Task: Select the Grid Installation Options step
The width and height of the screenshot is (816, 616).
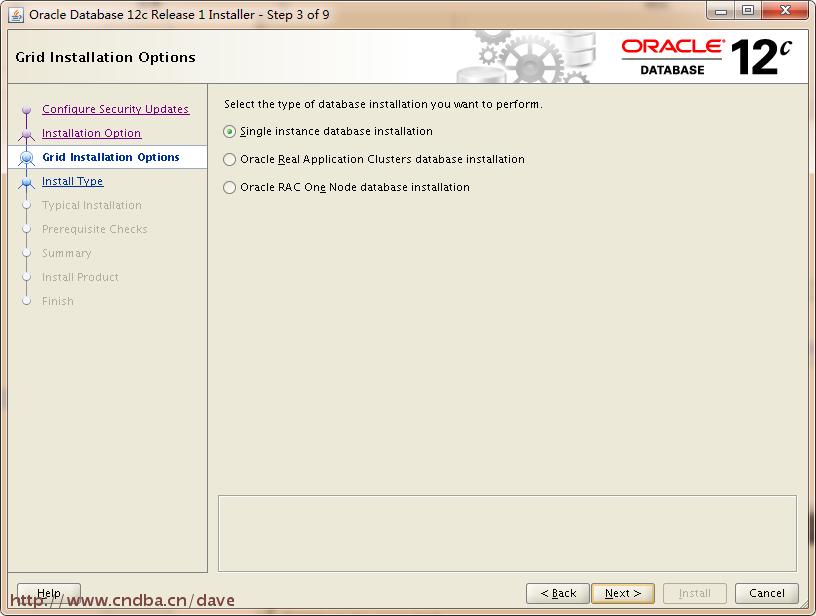Action: [x=111, y=157]
